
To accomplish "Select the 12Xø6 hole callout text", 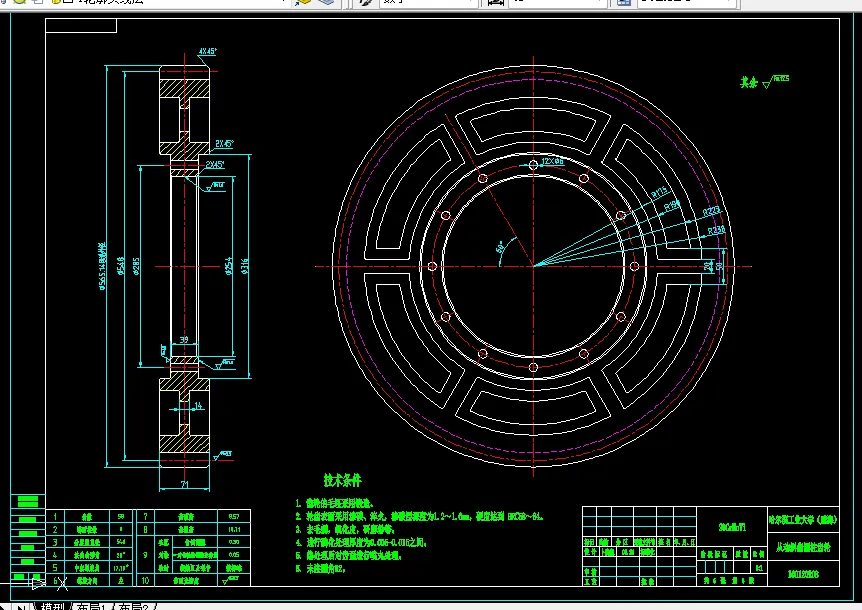I will pos(552,162).
